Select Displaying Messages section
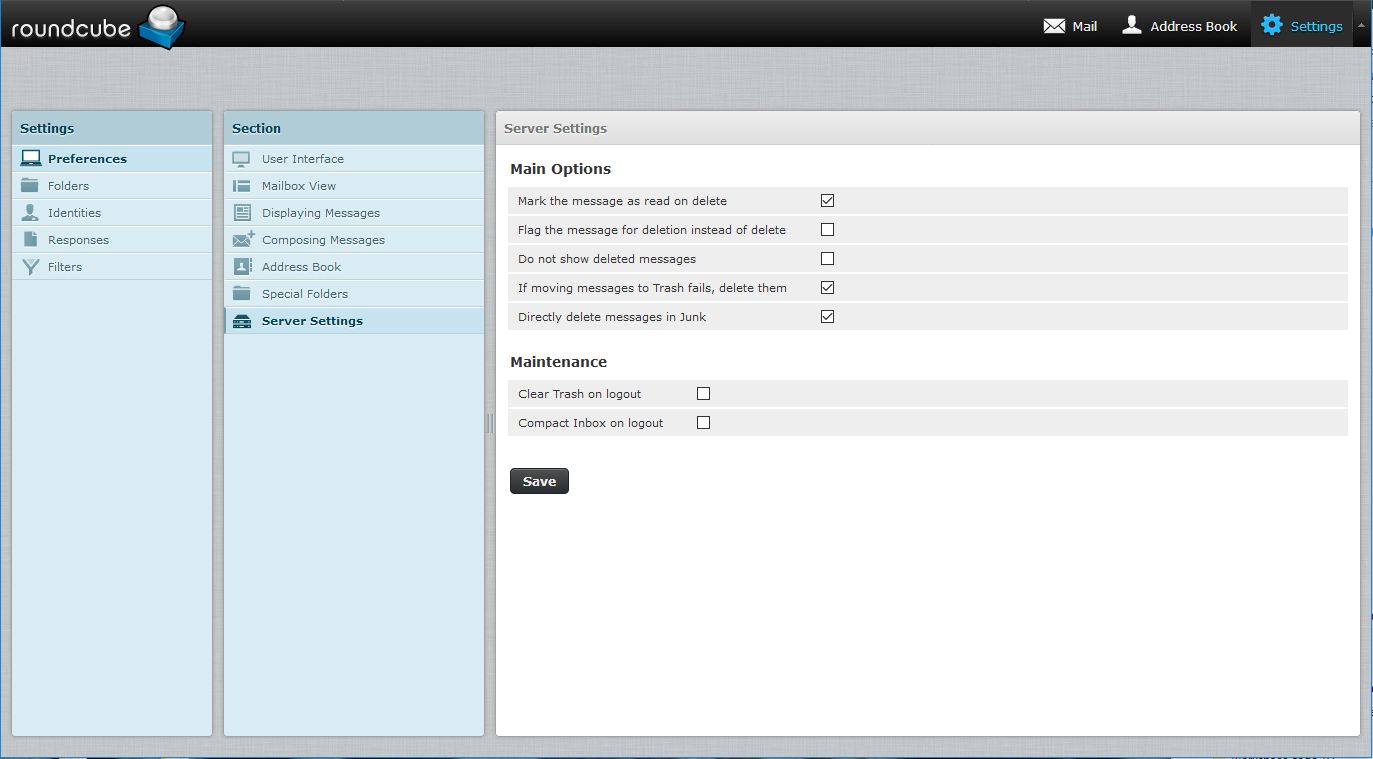This screenshot has height=759, width=1373. (x=320, y=213)
